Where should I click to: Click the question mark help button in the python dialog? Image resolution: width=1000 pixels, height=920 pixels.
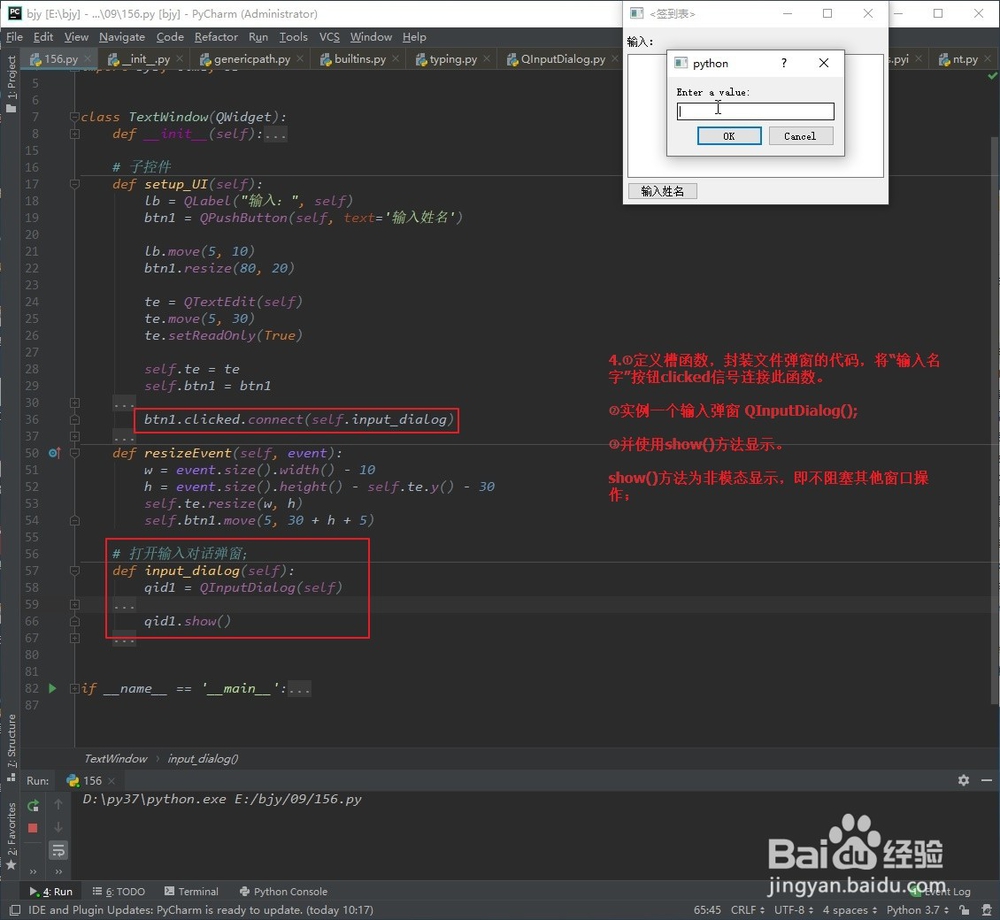[784, 62]
